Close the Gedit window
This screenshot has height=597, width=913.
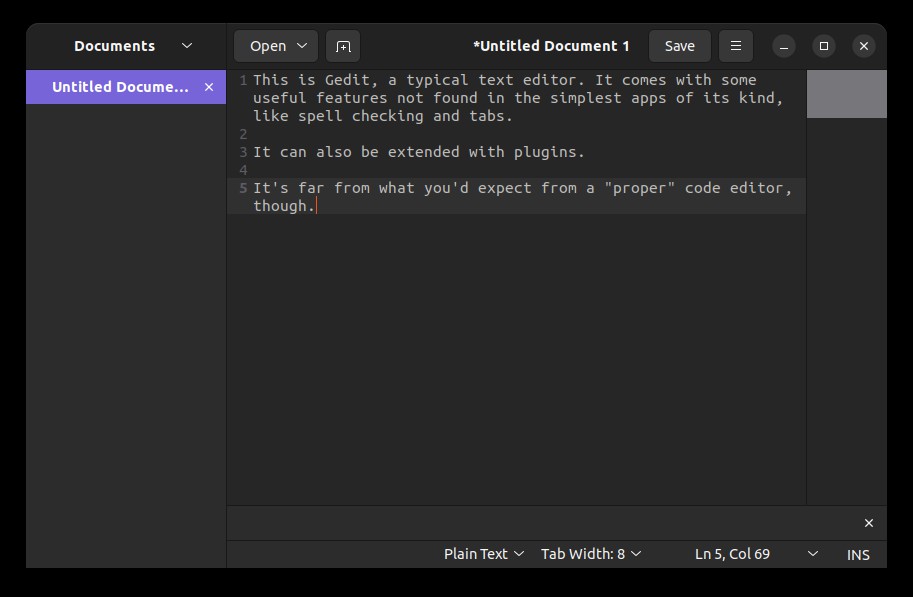pos(864,46)
